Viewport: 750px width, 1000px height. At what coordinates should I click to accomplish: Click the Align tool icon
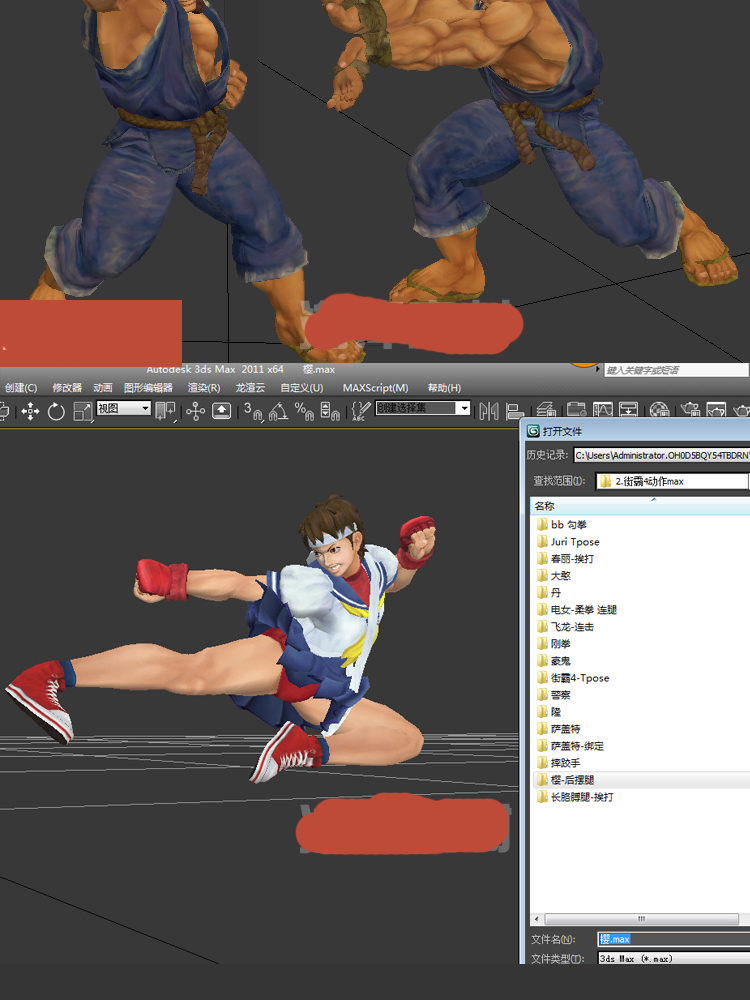point(514,411)
